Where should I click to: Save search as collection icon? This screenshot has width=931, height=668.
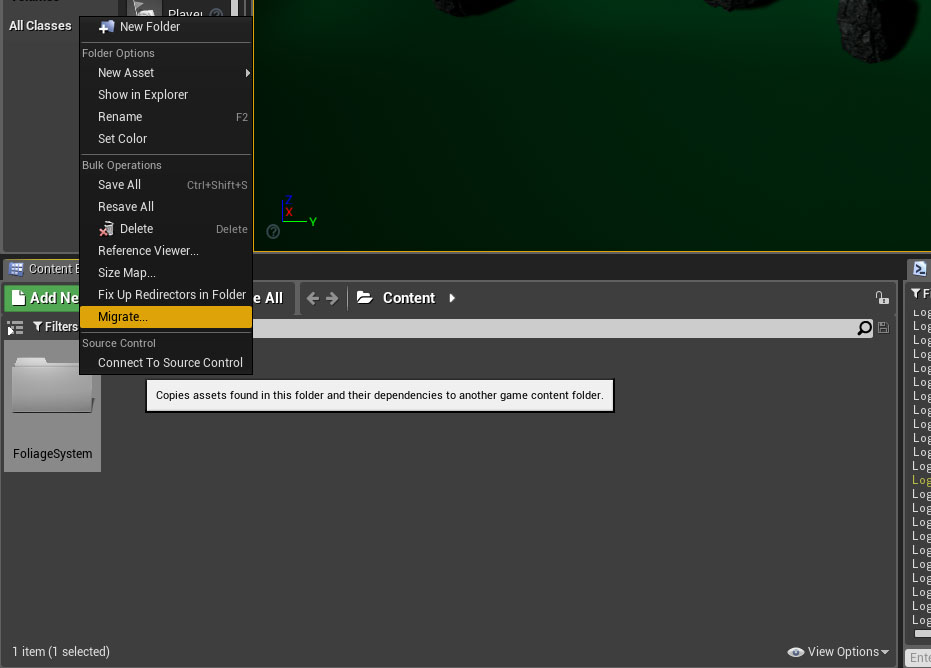(x=883, y=328)
